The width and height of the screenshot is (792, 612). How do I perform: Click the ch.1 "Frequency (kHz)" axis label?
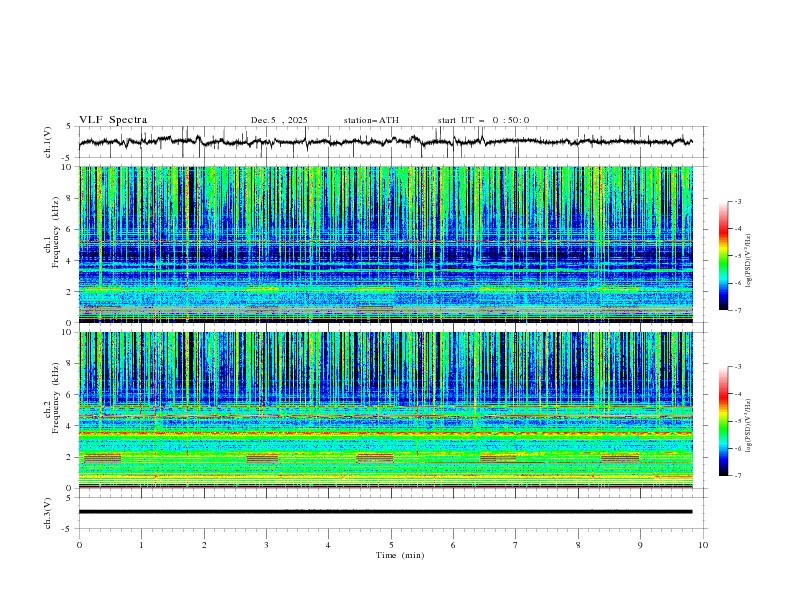[x=56, y=233]
